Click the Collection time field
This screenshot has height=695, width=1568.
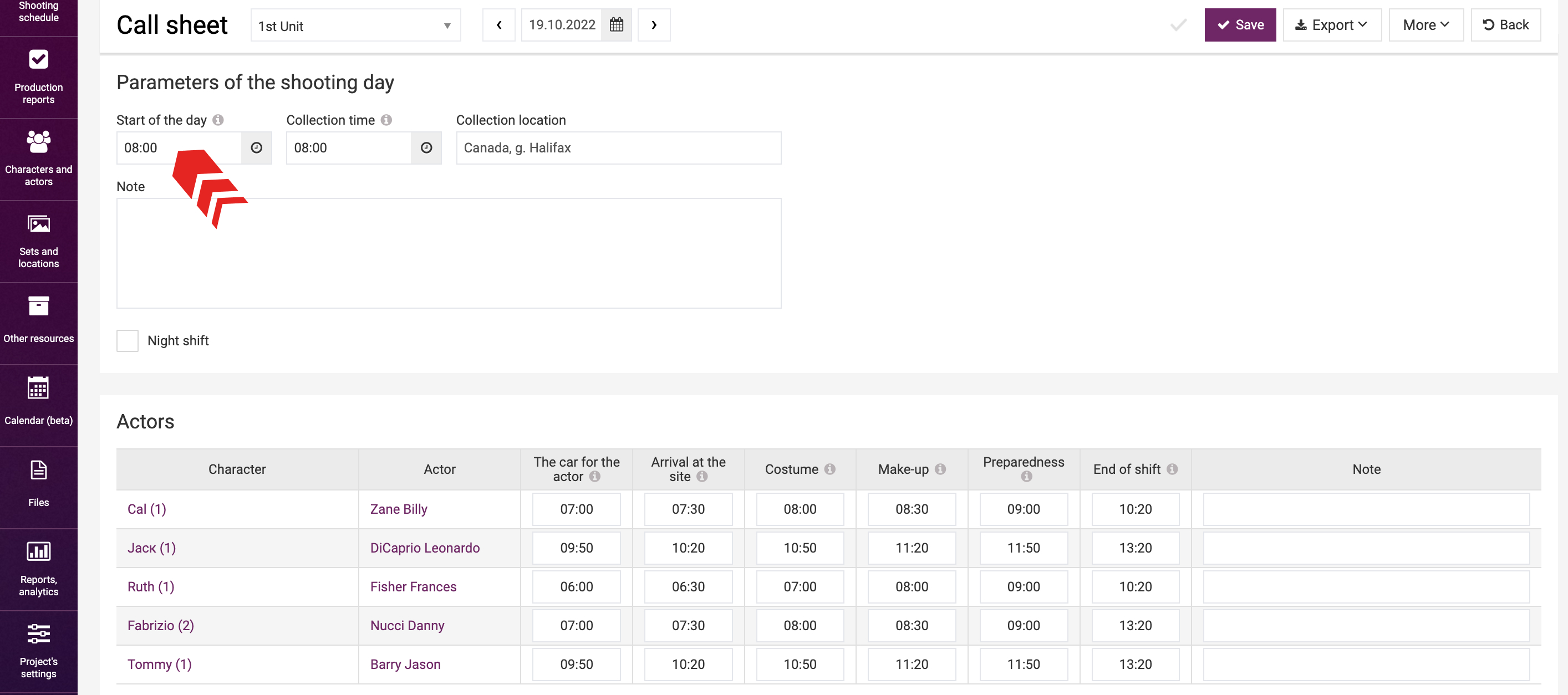tap(349, 148)
